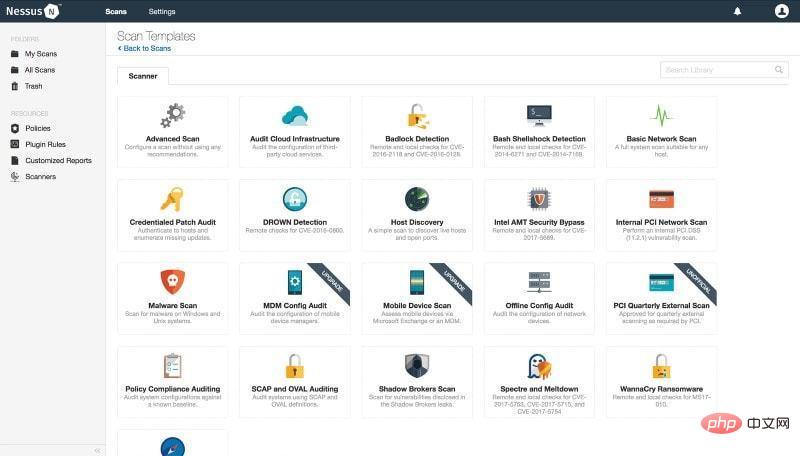Open the user account avatar icon
Screen dimensions: 800x456
click(781, 11)
